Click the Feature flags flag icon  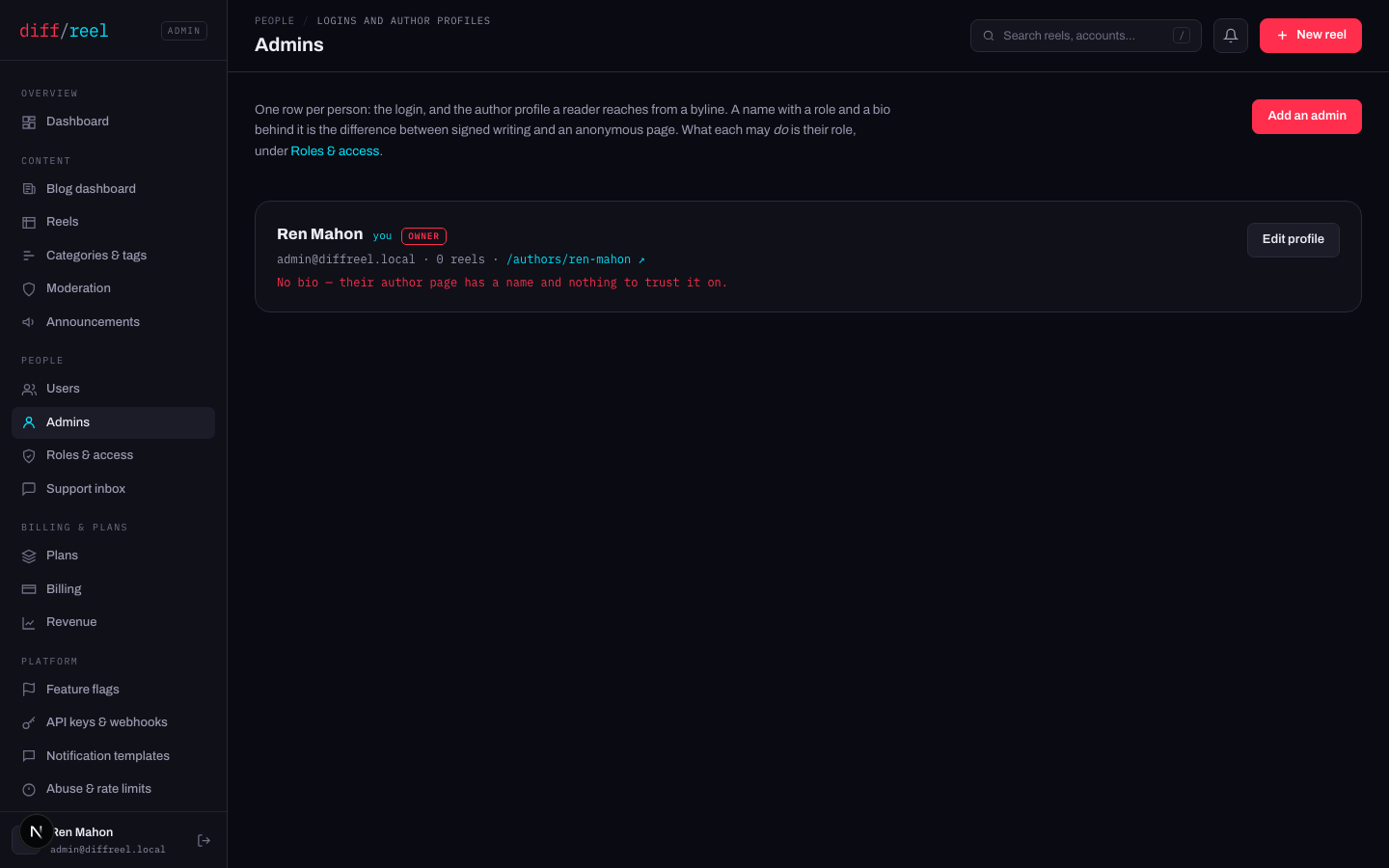pyautogui.click(x=29, y=690)
